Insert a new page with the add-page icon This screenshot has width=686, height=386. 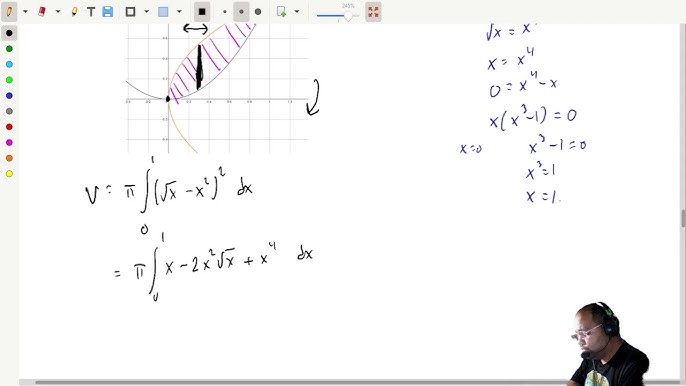pos(281,12)
